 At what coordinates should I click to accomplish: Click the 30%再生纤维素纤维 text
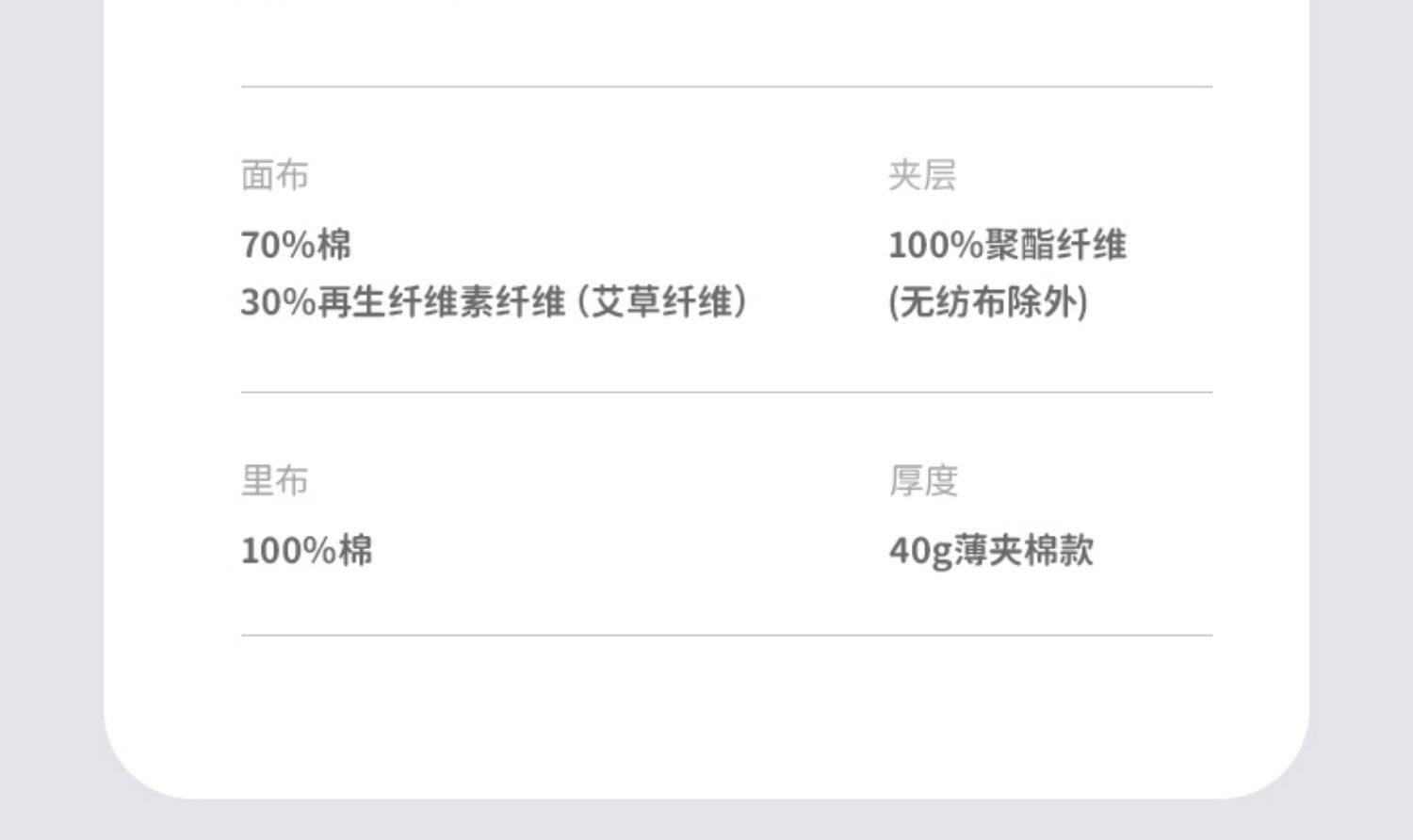click(402, 302)
